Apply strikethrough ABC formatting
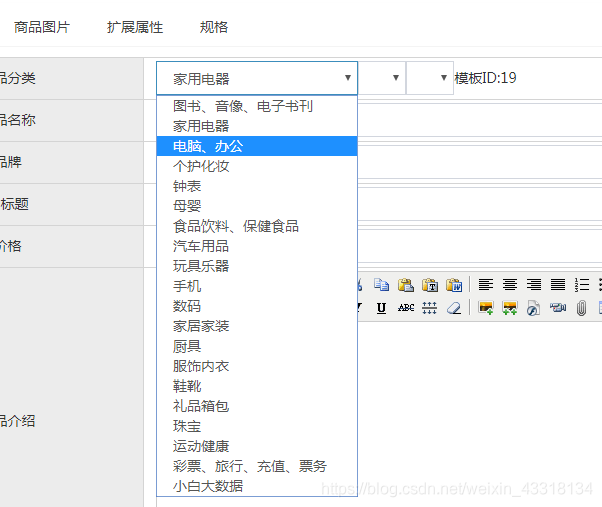The width and height of the screenshot is (602, 507). click(x=406, y=308)
